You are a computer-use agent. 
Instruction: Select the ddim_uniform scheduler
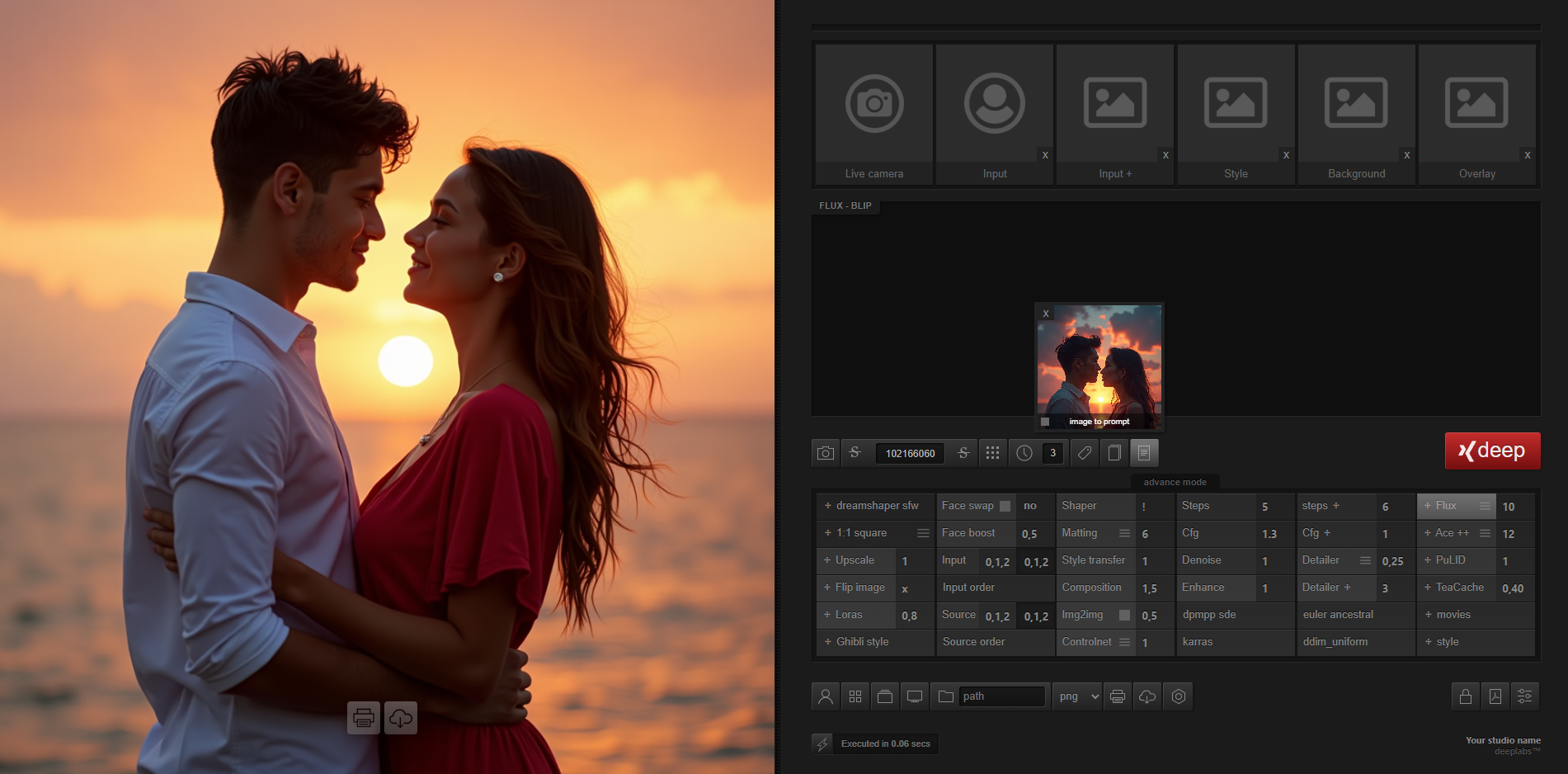pos(1356,642)
